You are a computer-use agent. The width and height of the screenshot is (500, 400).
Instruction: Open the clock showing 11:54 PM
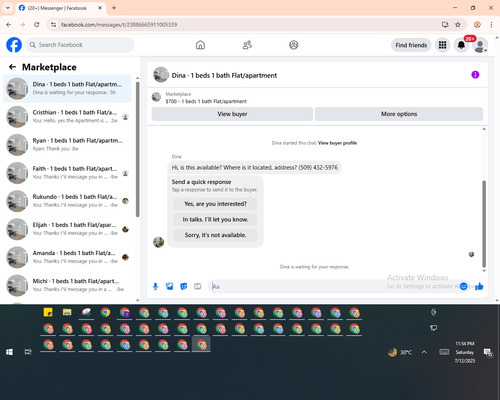(x=465, y=352)
